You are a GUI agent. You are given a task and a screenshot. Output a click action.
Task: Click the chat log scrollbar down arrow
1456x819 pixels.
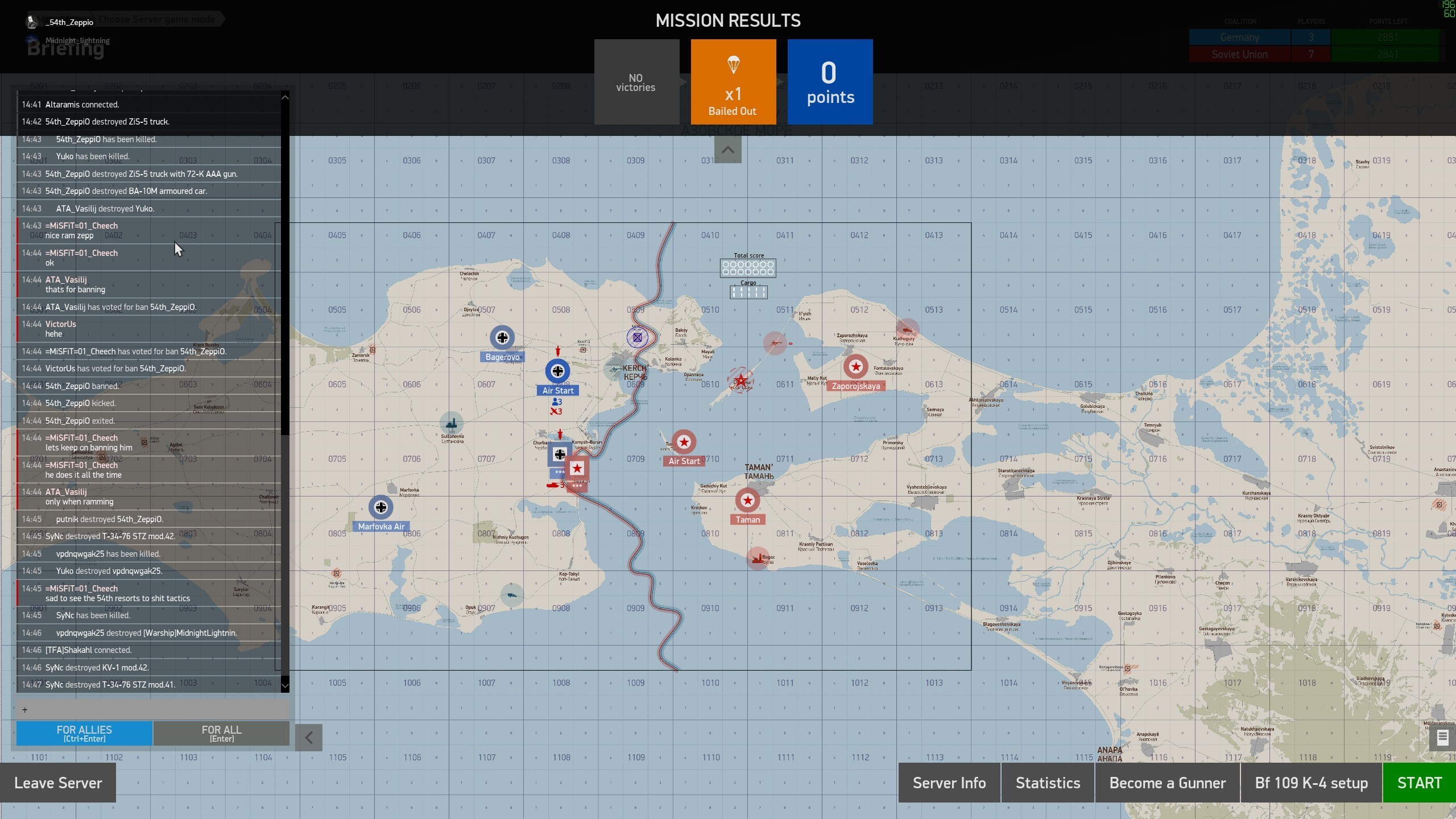tap(285, 686)
